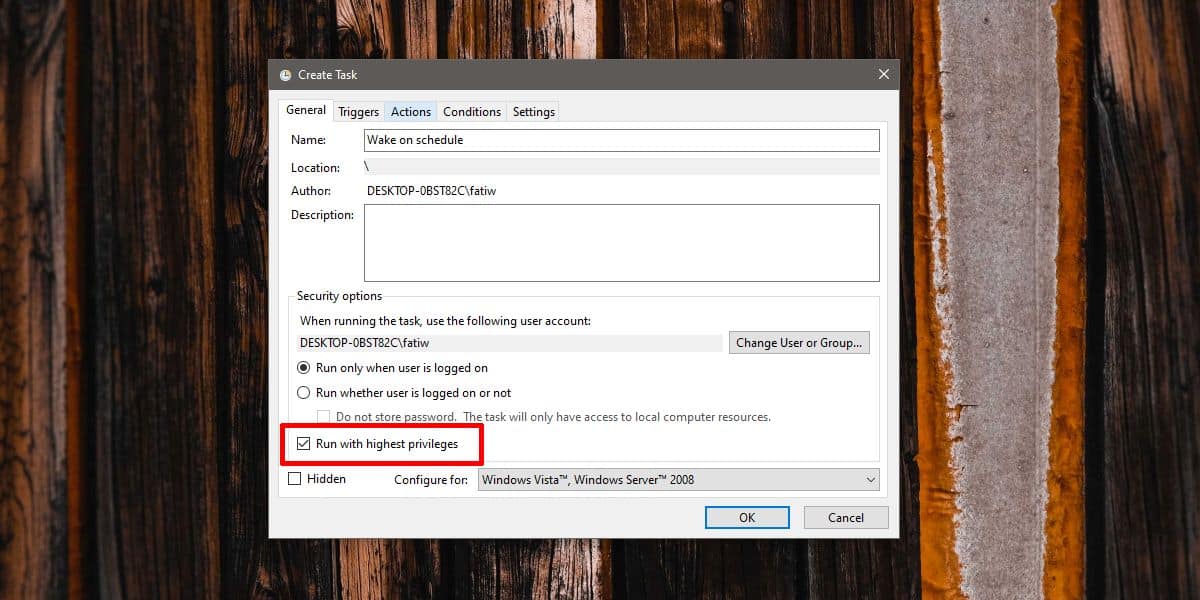Switch to the Conditions tab
1200x600 pixels.
click(472, 112)
